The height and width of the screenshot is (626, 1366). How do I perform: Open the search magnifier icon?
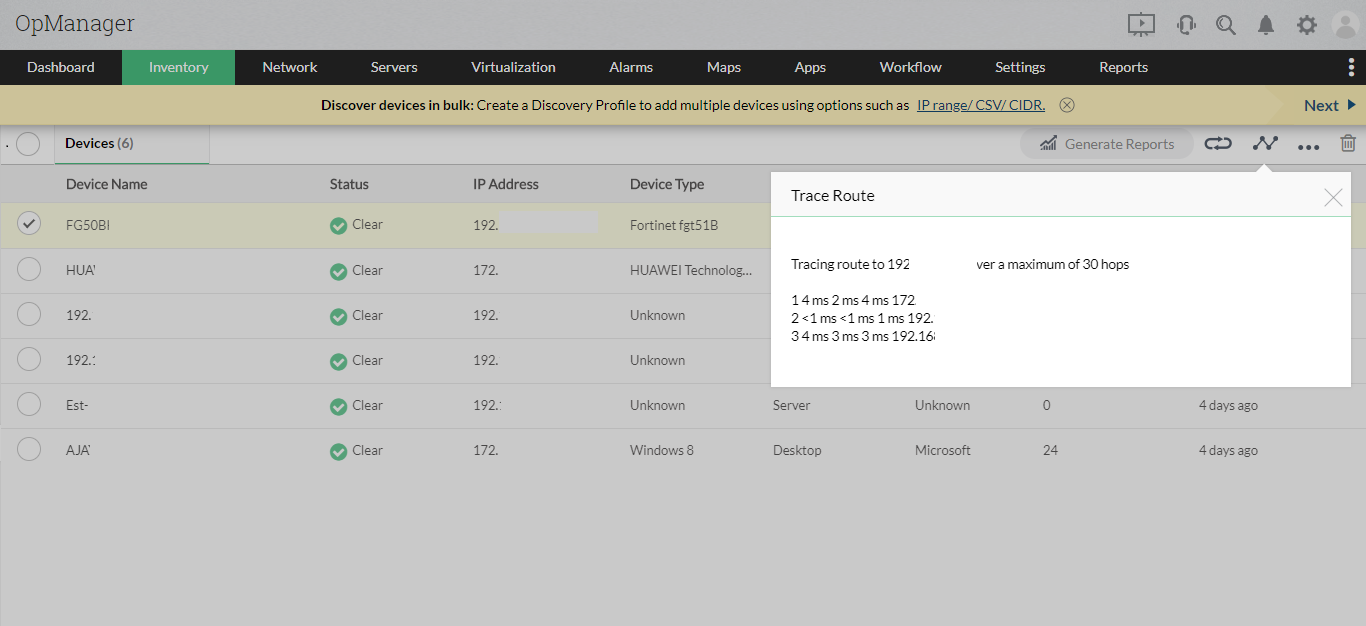1226,25
